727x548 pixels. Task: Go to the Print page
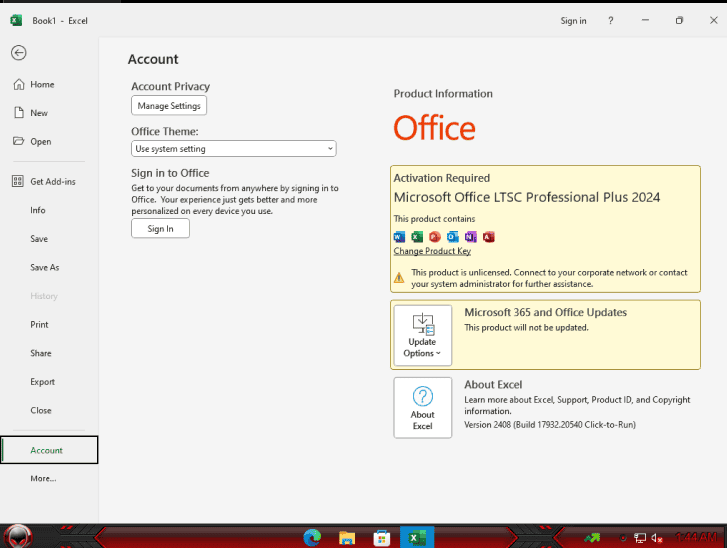39,325
